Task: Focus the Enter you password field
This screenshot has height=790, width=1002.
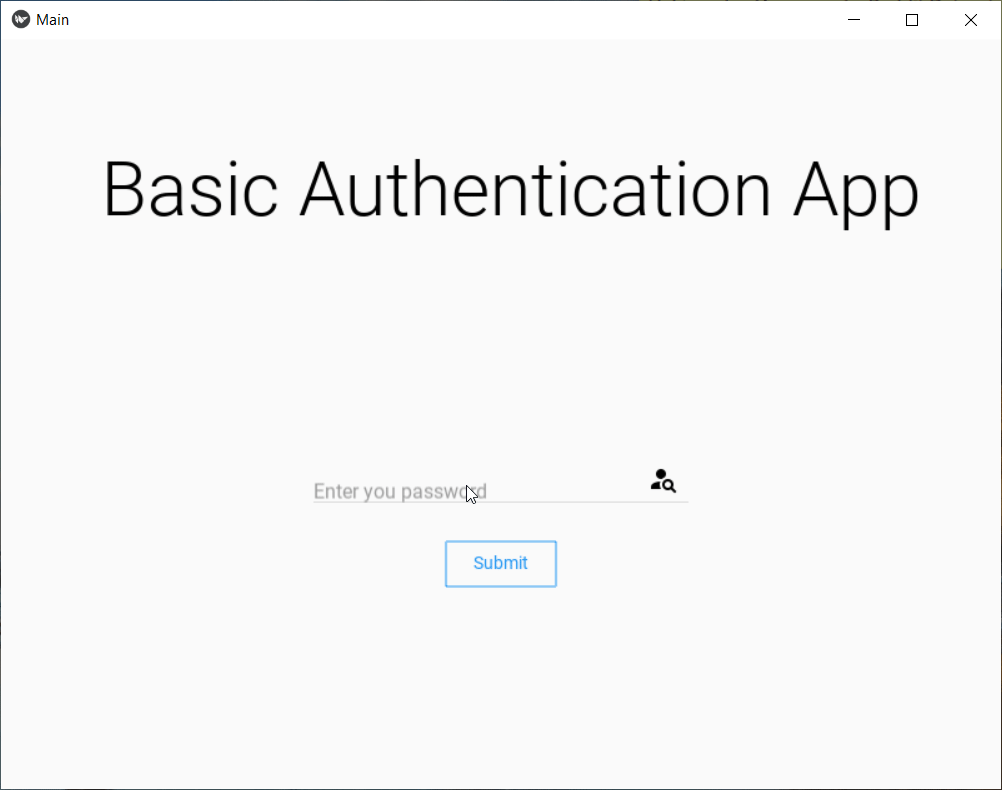Action: [500, 487]
